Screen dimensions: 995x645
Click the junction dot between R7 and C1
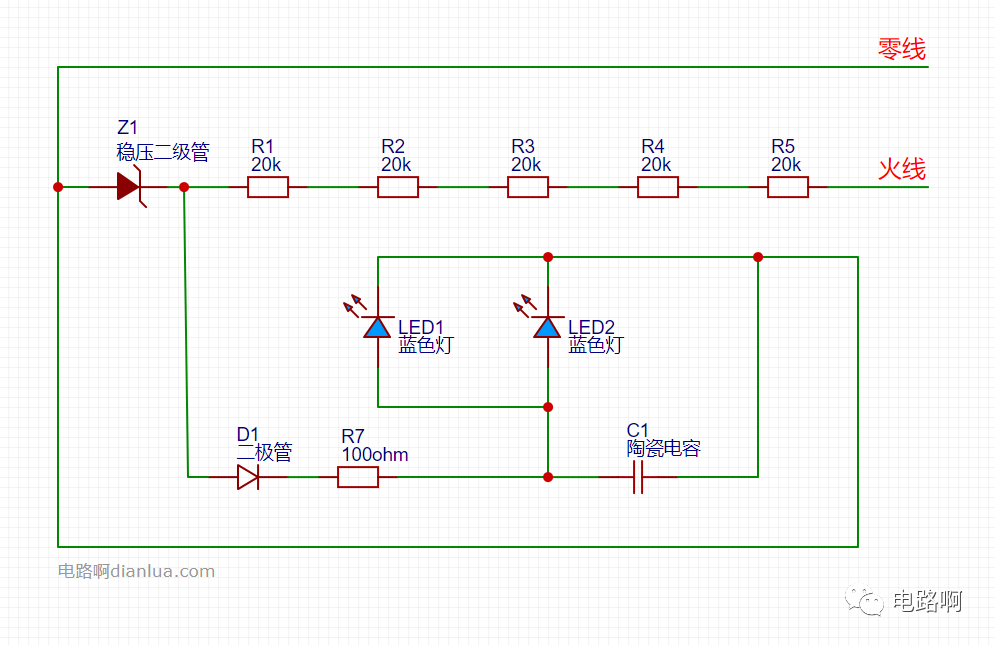point(548,477)
